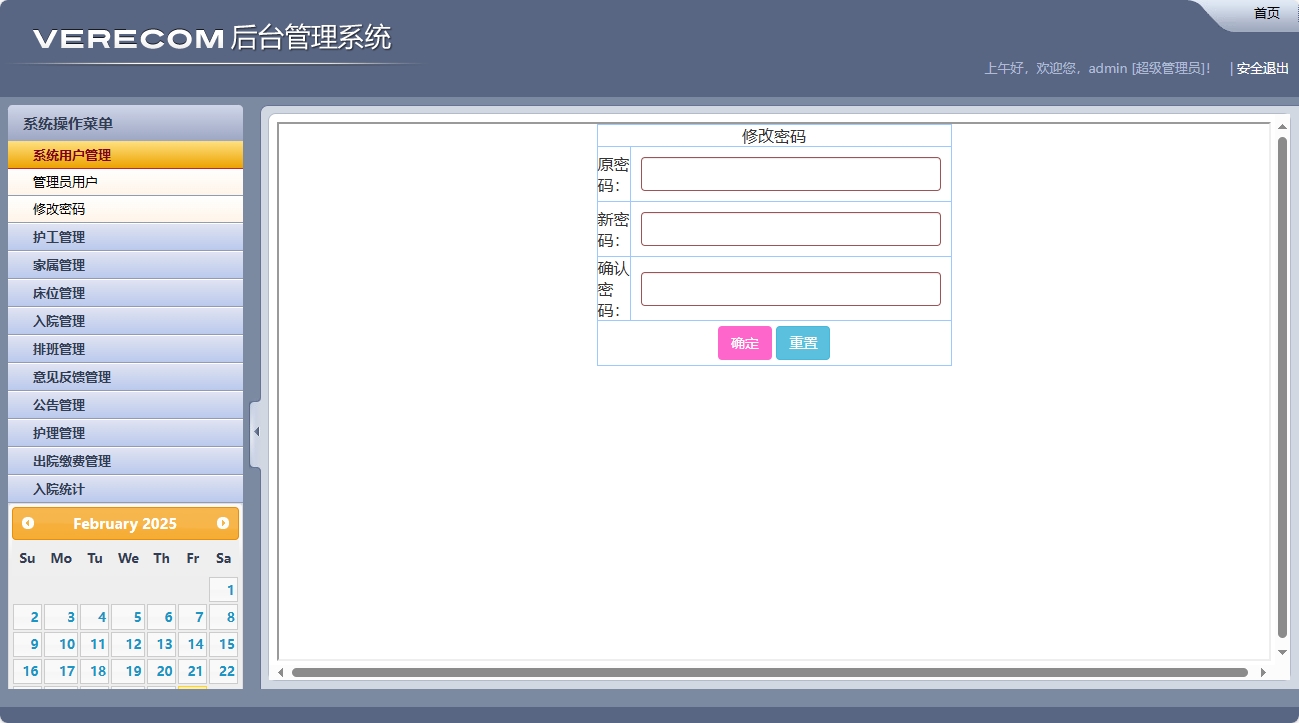Click scroll left arrow at bottom
Image resolution: width=1299 pixels, height=723 pixels.
(x=281, y=672)
